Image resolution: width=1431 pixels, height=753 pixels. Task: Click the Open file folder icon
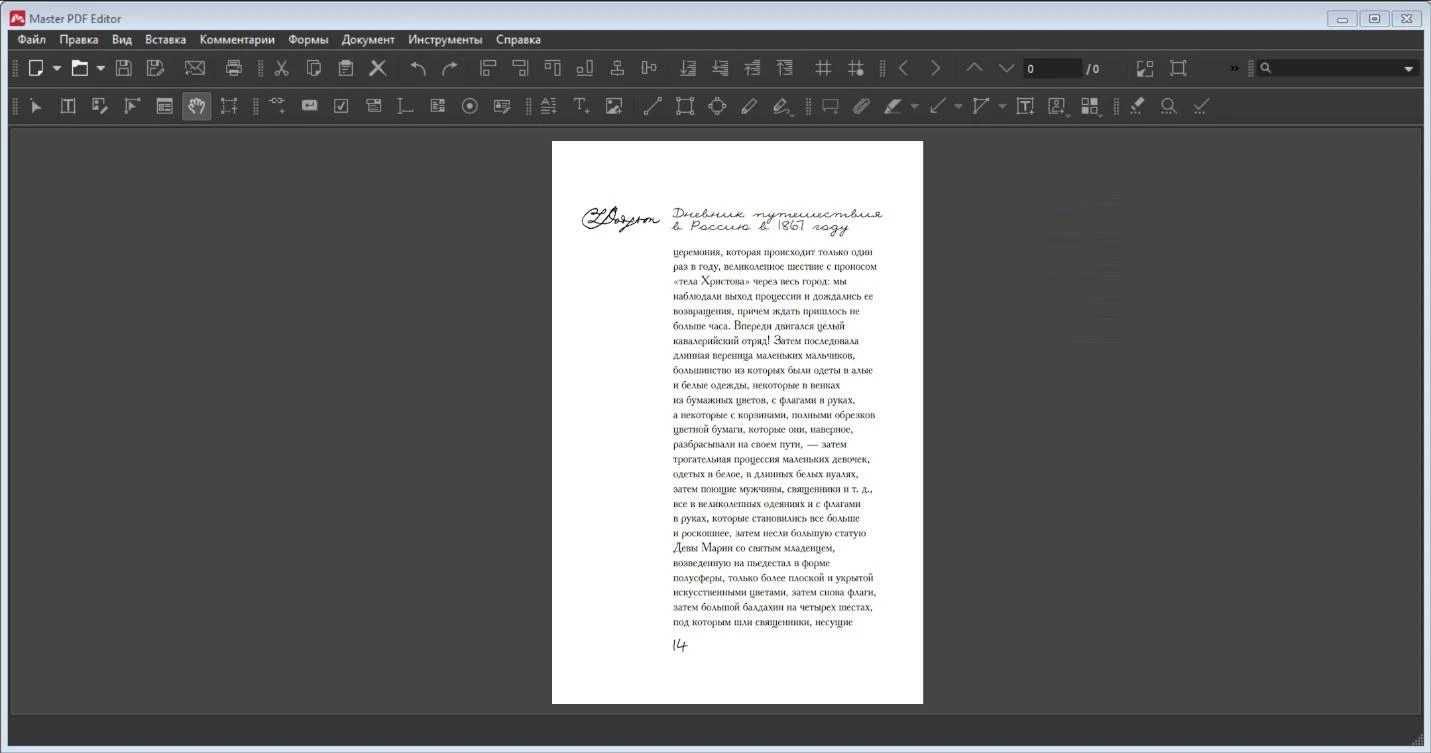pos(79,68)
